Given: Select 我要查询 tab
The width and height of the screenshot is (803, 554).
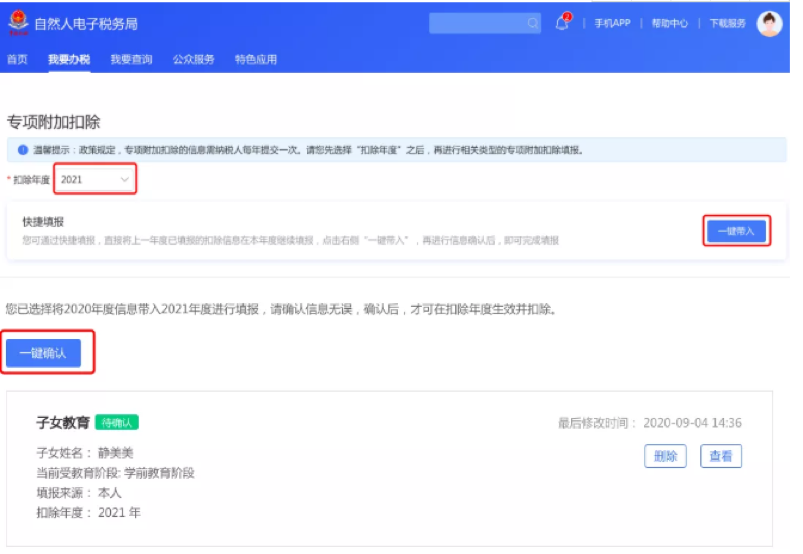Looking at the screenshot, I should point(132,59).
